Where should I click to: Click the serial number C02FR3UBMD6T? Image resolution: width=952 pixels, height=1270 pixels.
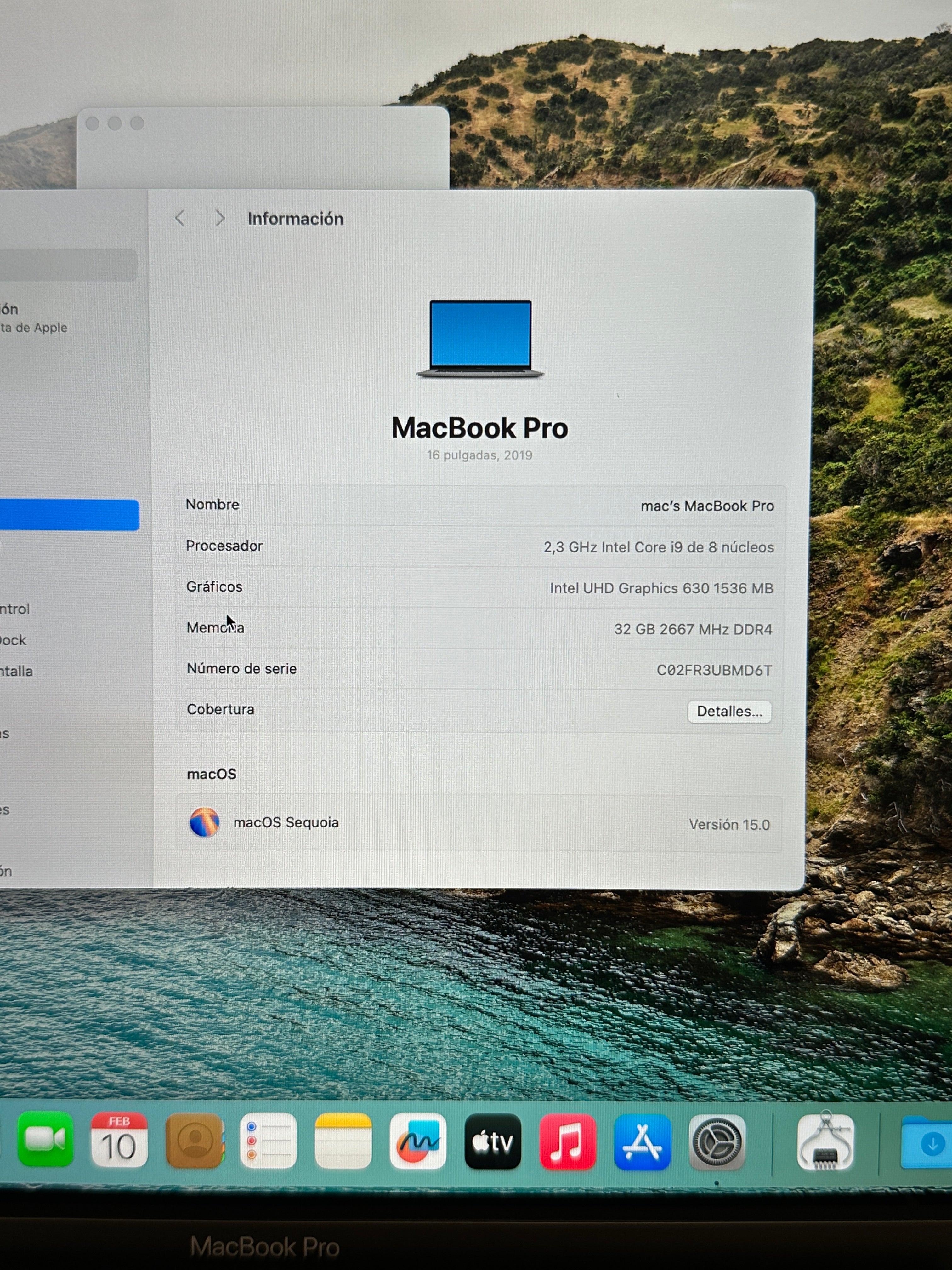click(714, 670)
